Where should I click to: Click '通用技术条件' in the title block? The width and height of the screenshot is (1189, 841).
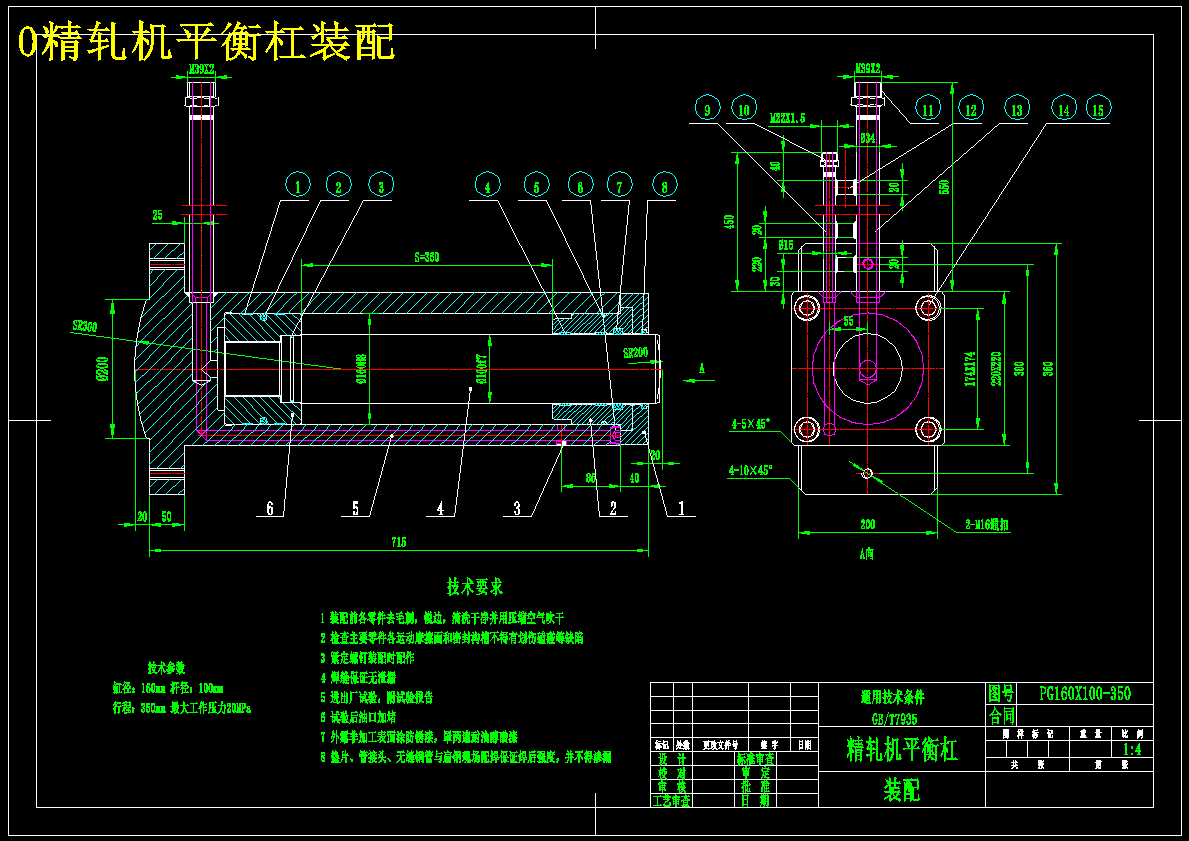(x=893, y=697)
